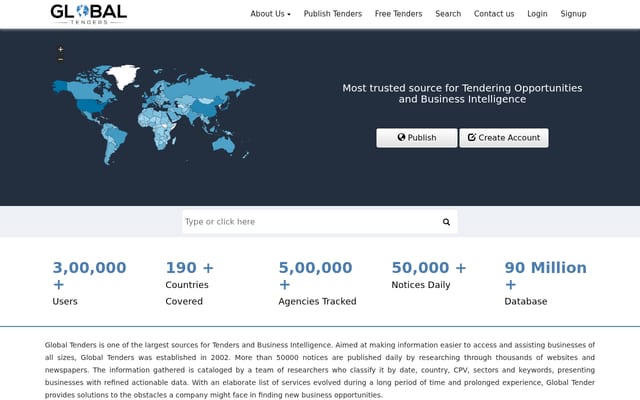Open the Search menu item
Screen dimensions: 640x400
click(448, 14)
